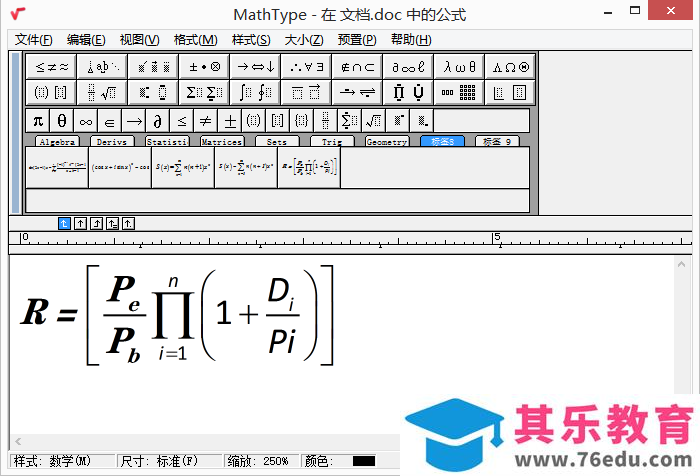Viewport: 700px width, 476px height.
Task: Insert the right arrow from small bar
Action: pyautogui.click(x=134, y=121)
